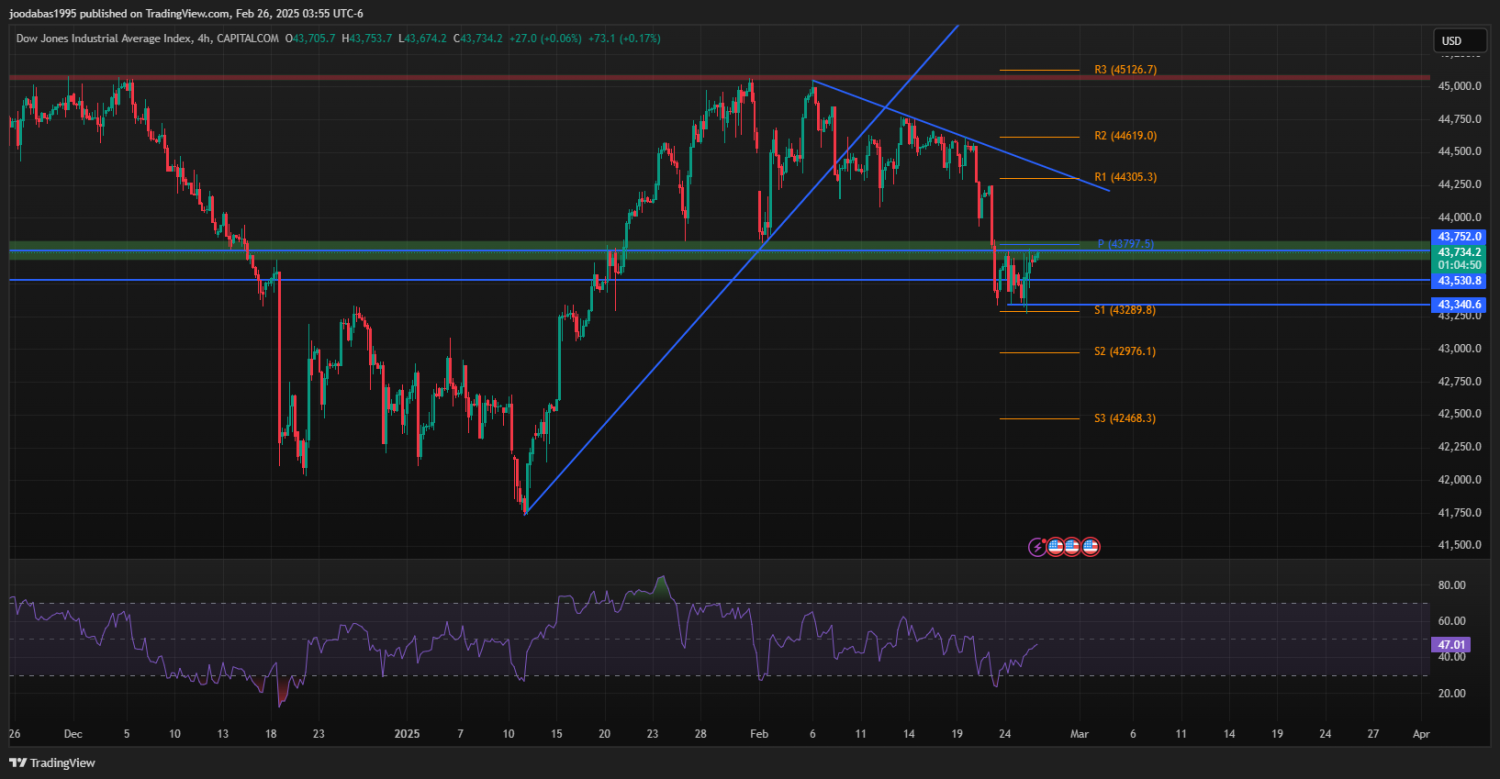Open the USD currency selector
The image size is (1500, 779).
tap(1450, 41)
